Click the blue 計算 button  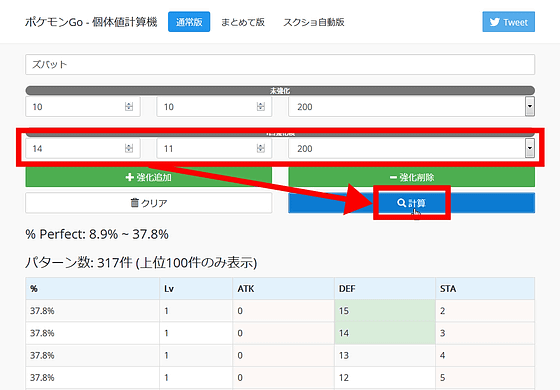[x=411, y=203]
